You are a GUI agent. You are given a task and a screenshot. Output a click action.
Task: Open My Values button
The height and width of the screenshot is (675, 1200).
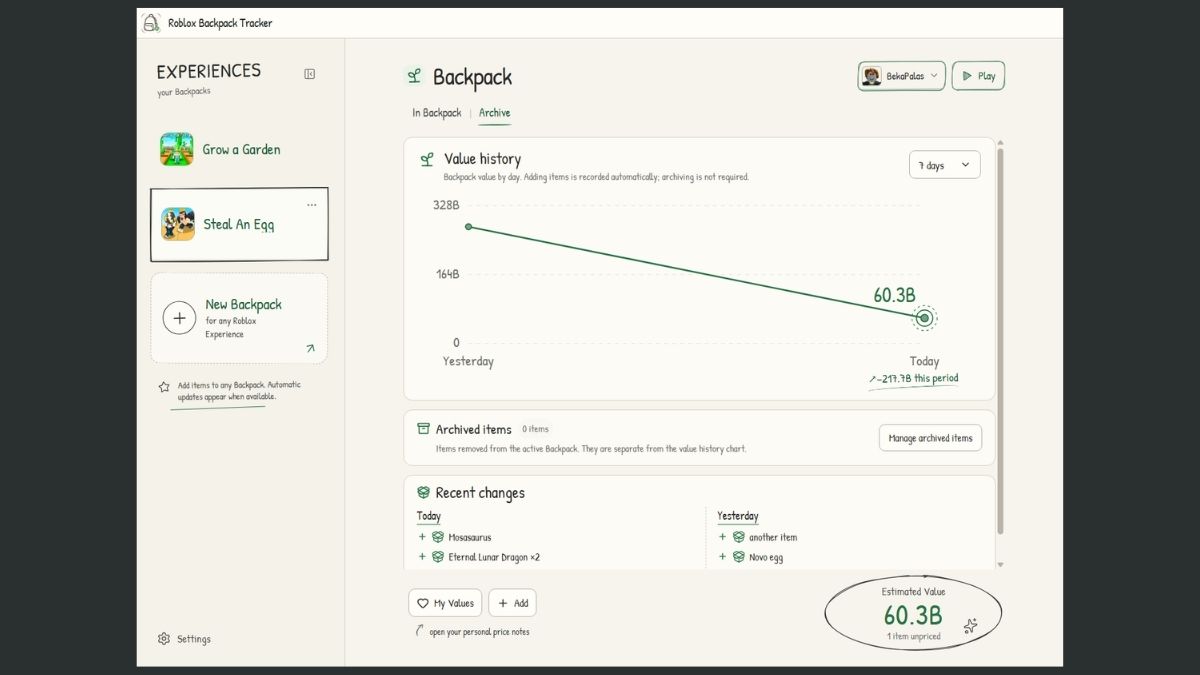[x=445, y=603]
